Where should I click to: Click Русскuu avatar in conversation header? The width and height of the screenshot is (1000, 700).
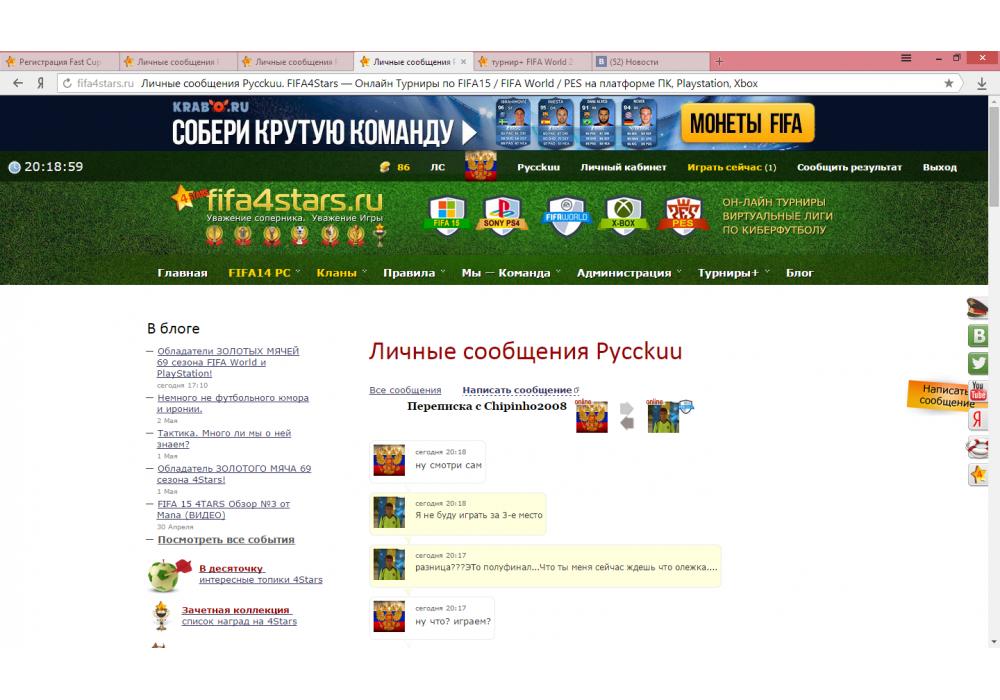click(x=592, y=418)
